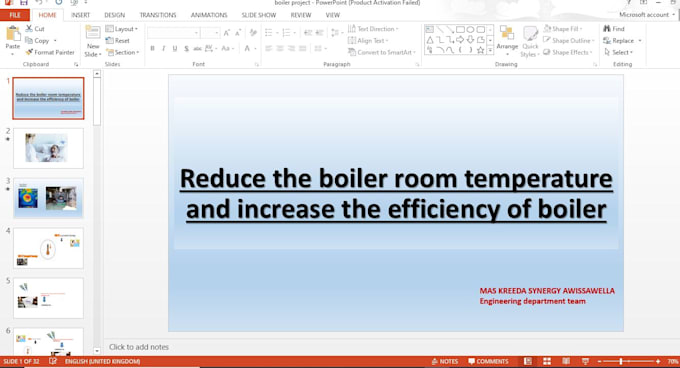Switch to INSERT tab
Screen dimensions: 680x368
point(81,15)
